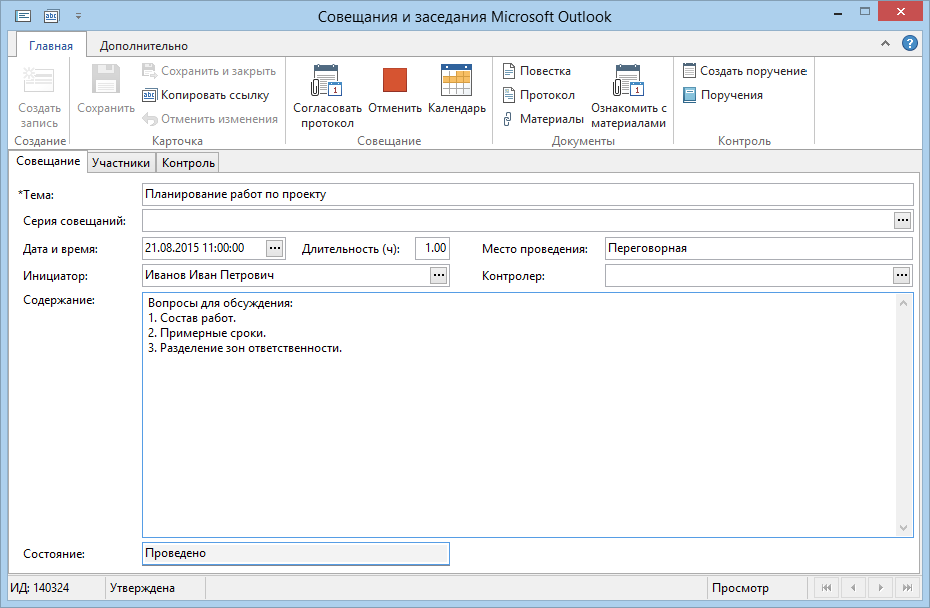Open date picker next to Дата и время
The image size is (930, 608).
pyautogui.click(x=276, y=248)
